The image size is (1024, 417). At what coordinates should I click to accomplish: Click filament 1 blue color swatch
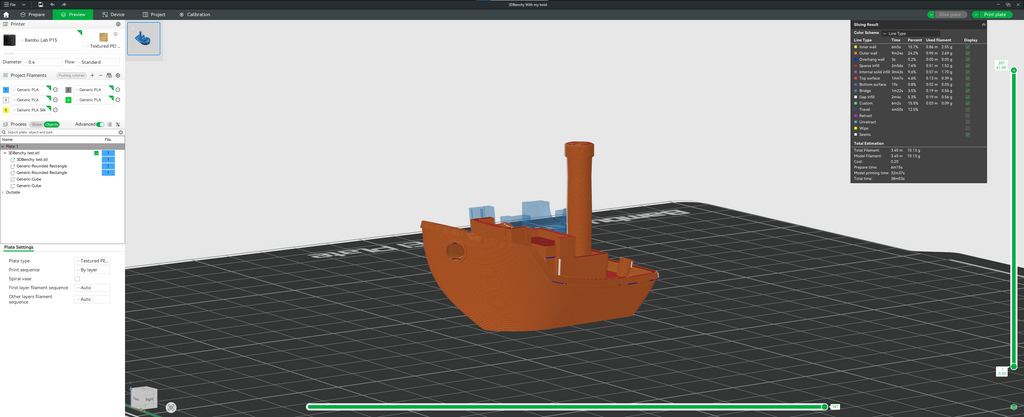pyautogui.click(x=6, y=89)
